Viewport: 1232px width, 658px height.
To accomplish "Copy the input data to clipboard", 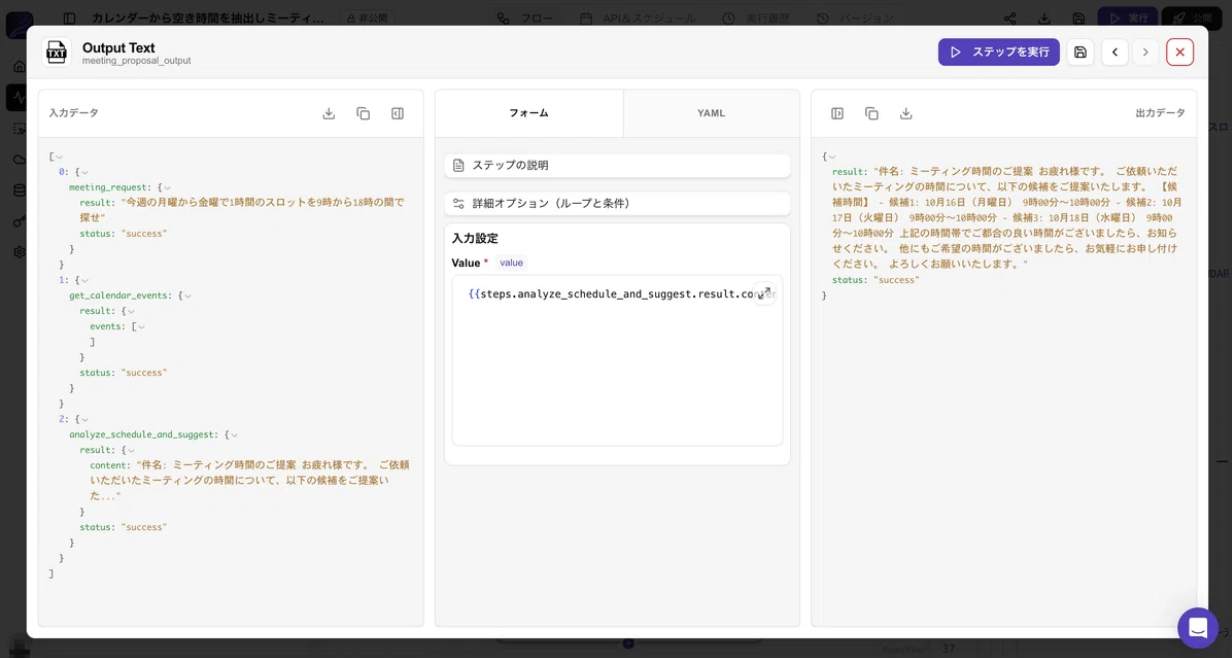I will (x=363, y=113).
